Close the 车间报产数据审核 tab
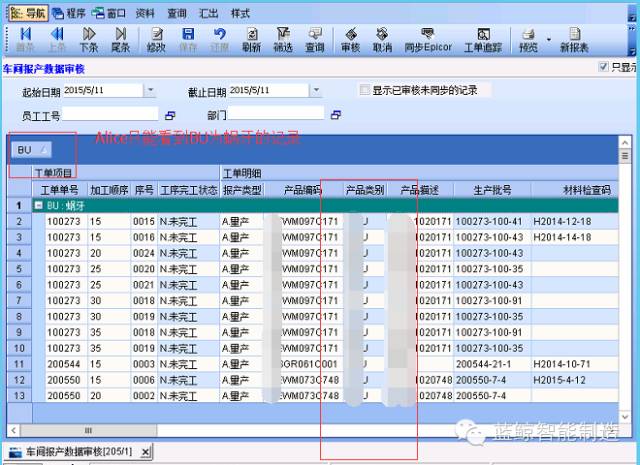The width and height of the screenshot is (640, 465). pyautogui.click(x=145, y=452)
